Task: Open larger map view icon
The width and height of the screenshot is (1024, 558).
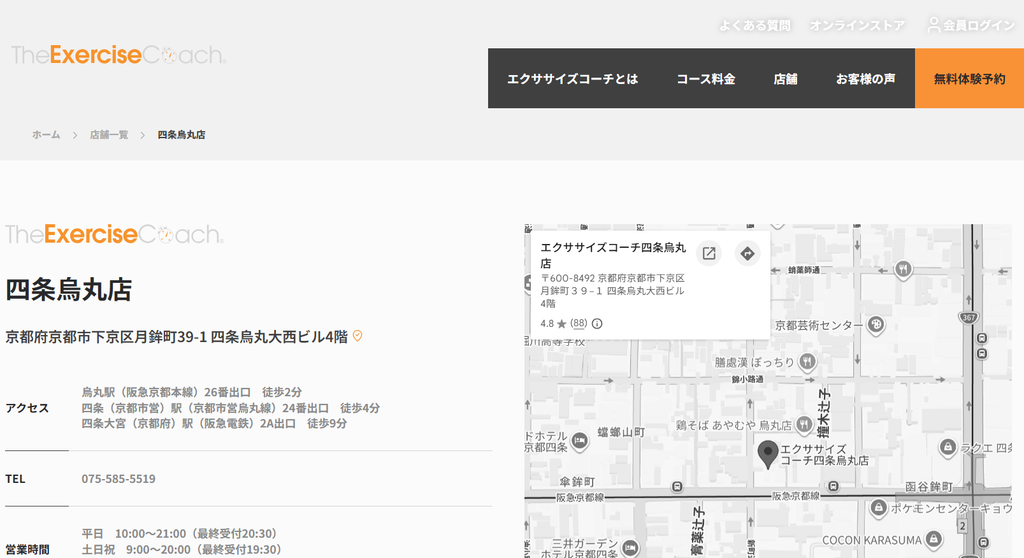Action: pos(709,254)
